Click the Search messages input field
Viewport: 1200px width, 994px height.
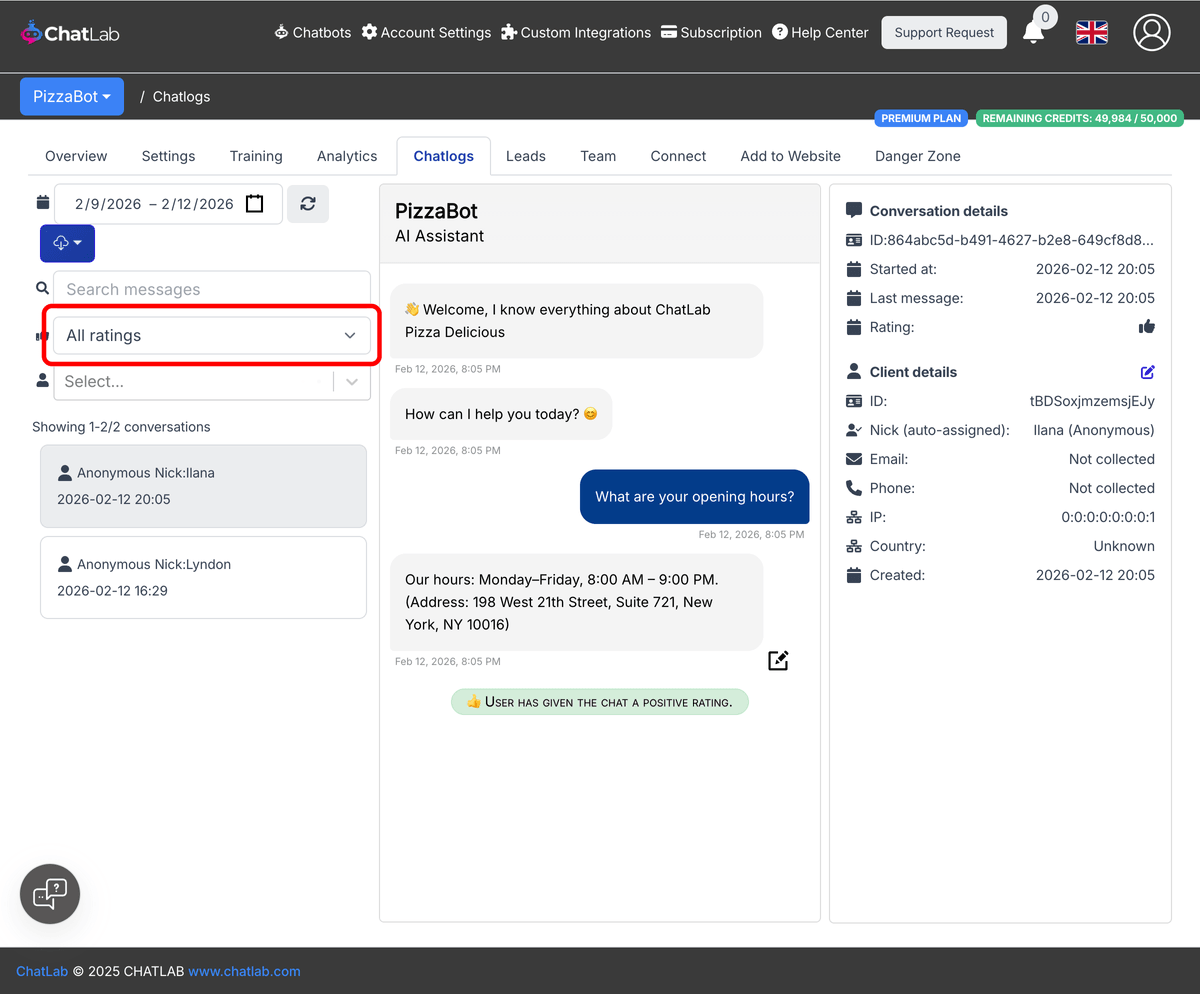211,290
